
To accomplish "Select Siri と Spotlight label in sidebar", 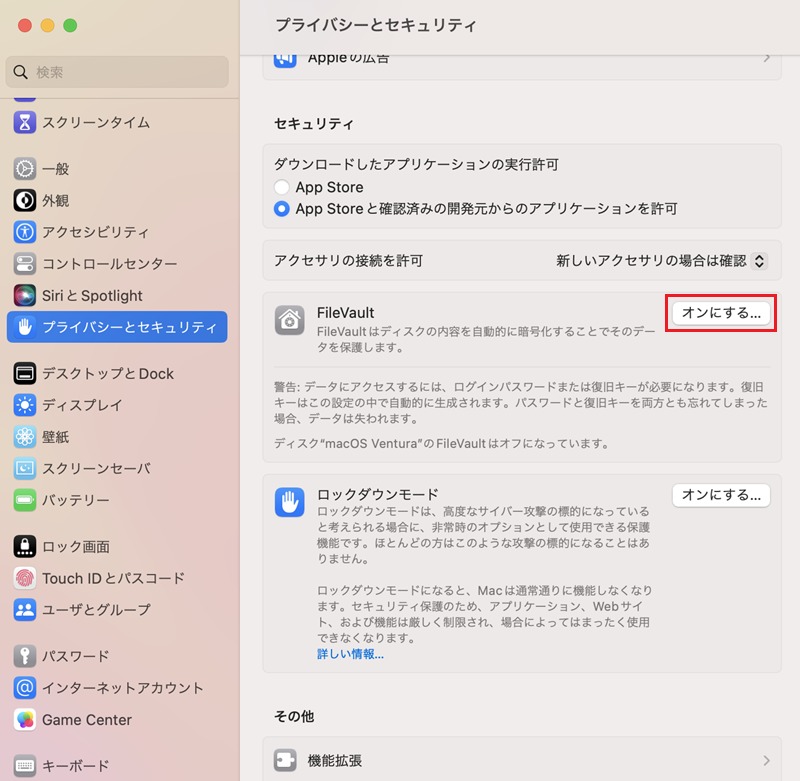I will (x=92, y=295).
